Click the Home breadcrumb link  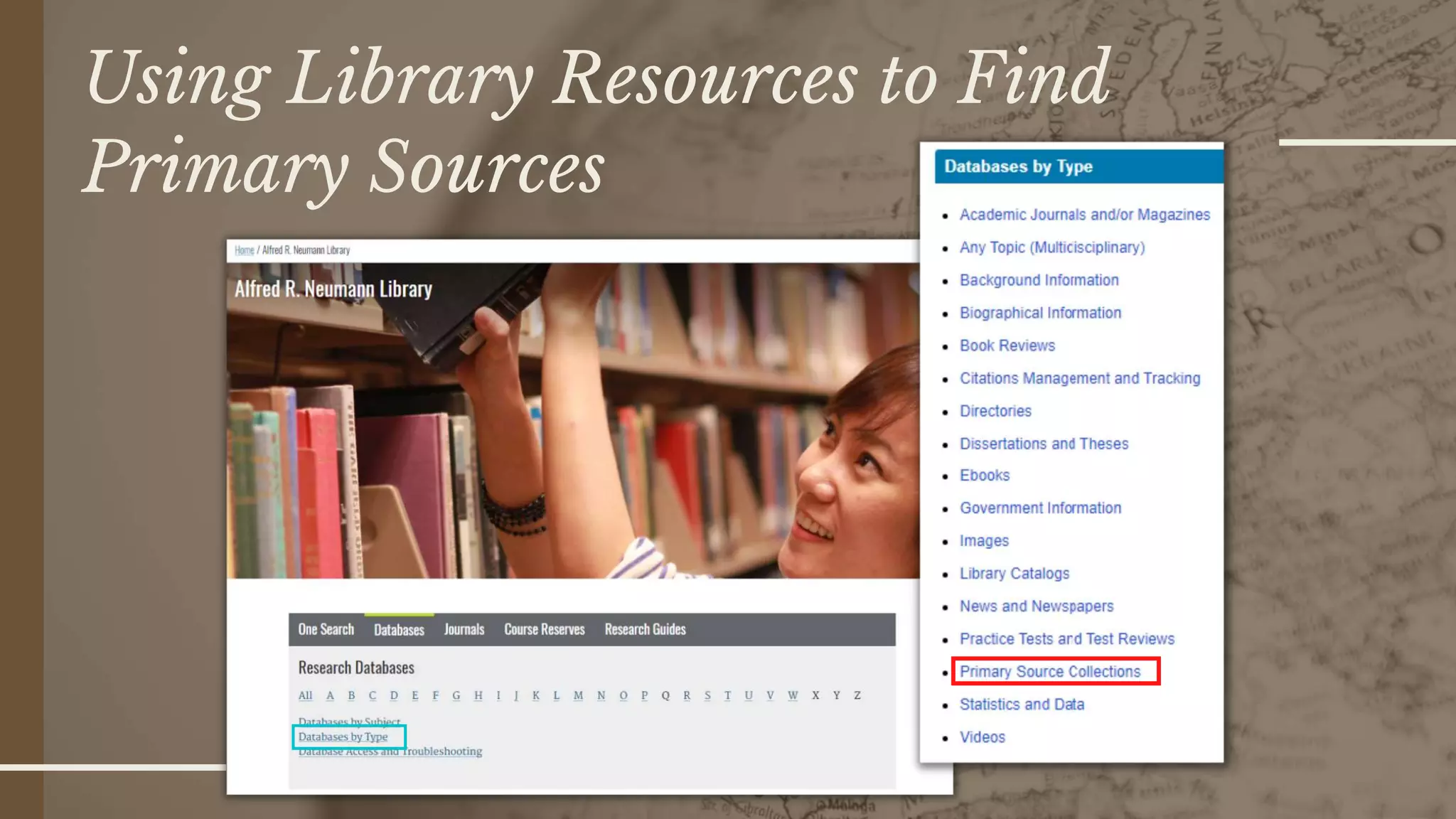point(244,250)
